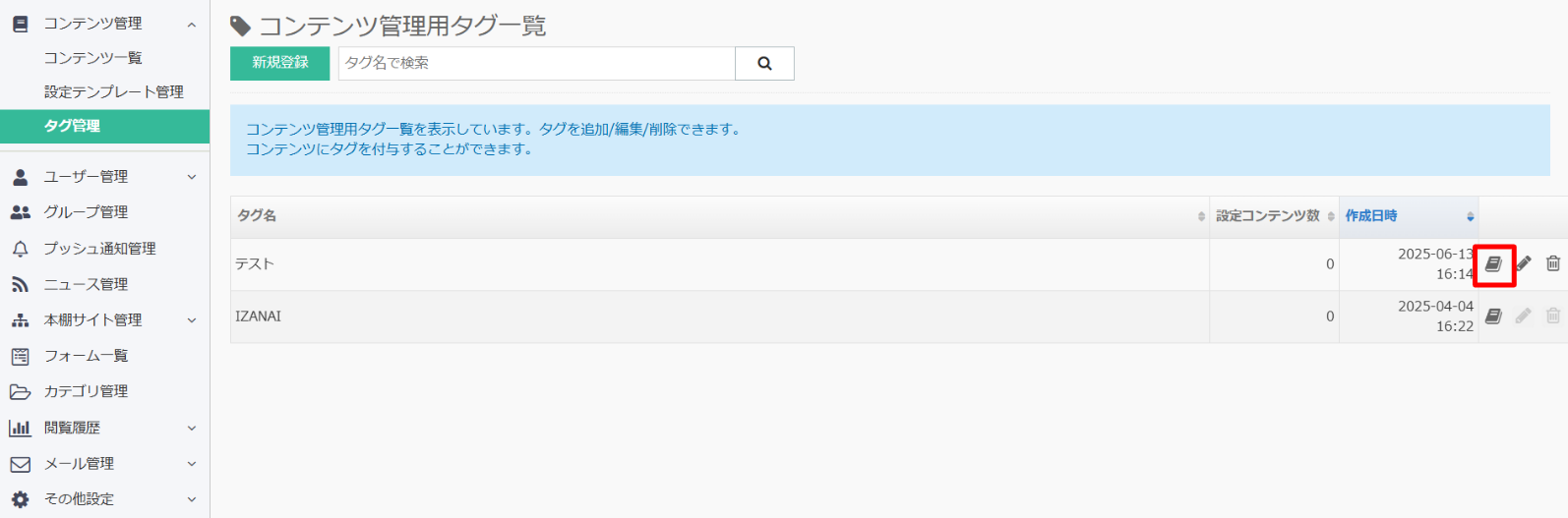Open content list for テスト tag
The image size is (1568, 518).
(x=1493, y=263)
